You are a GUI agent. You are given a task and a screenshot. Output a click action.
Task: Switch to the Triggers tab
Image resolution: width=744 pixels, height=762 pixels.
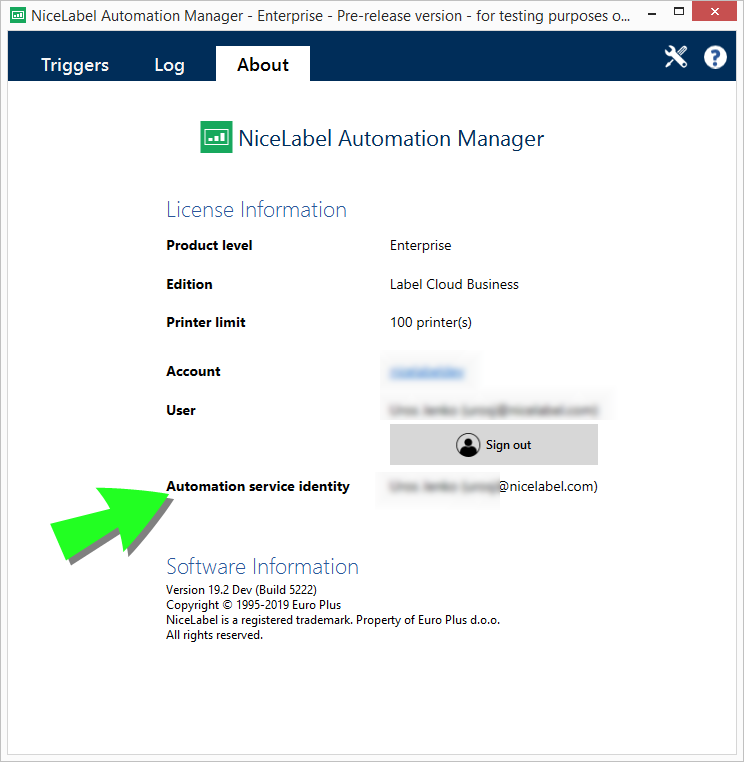point(75,65)
